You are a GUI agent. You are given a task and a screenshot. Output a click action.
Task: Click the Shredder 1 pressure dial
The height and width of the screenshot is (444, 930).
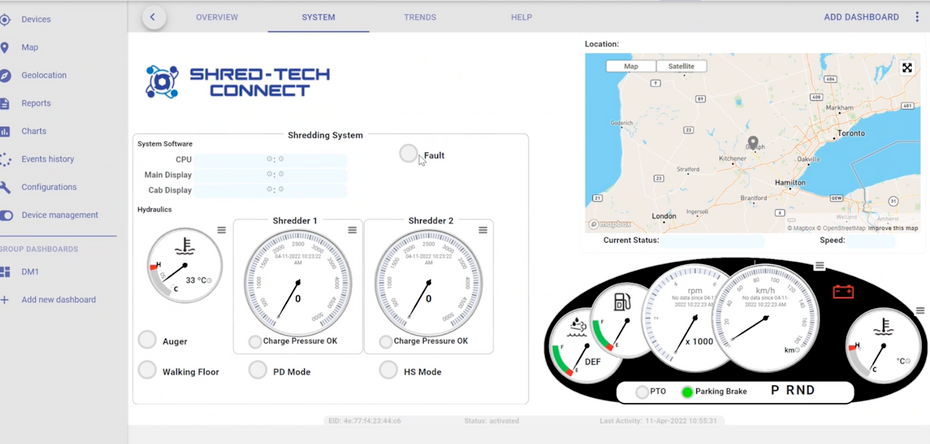(x=298, y=283)
